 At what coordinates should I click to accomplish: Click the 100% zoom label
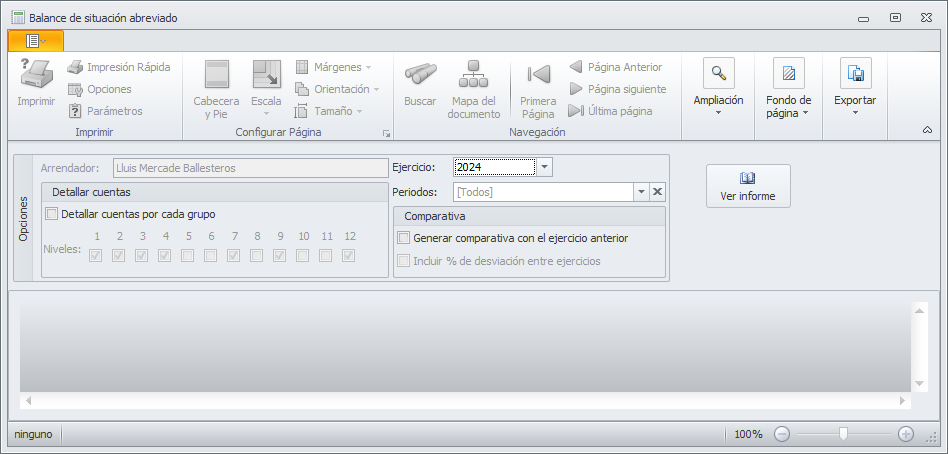pos(748,434)
